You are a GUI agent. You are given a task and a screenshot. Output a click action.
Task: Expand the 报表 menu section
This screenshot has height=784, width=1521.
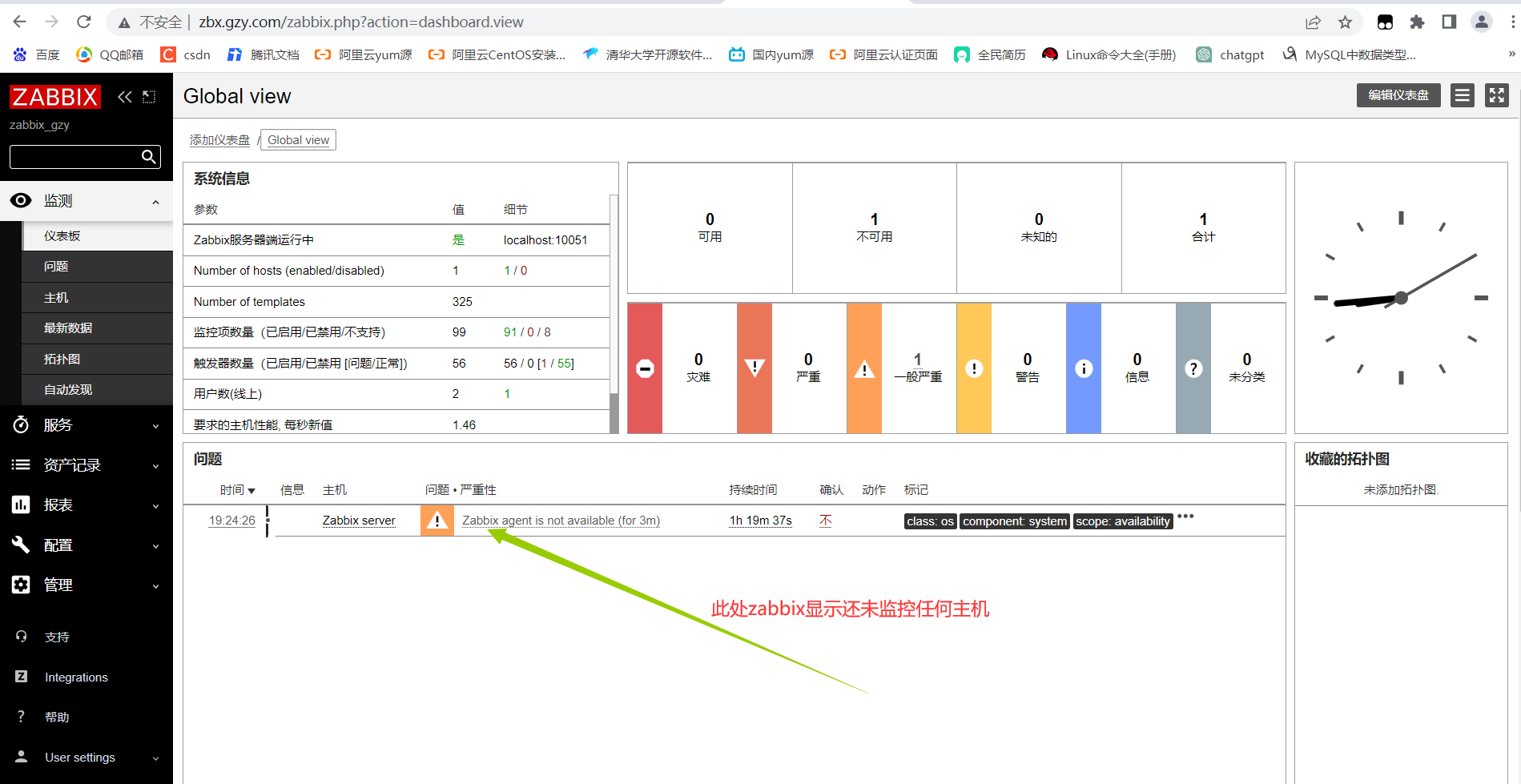[156, 506]
